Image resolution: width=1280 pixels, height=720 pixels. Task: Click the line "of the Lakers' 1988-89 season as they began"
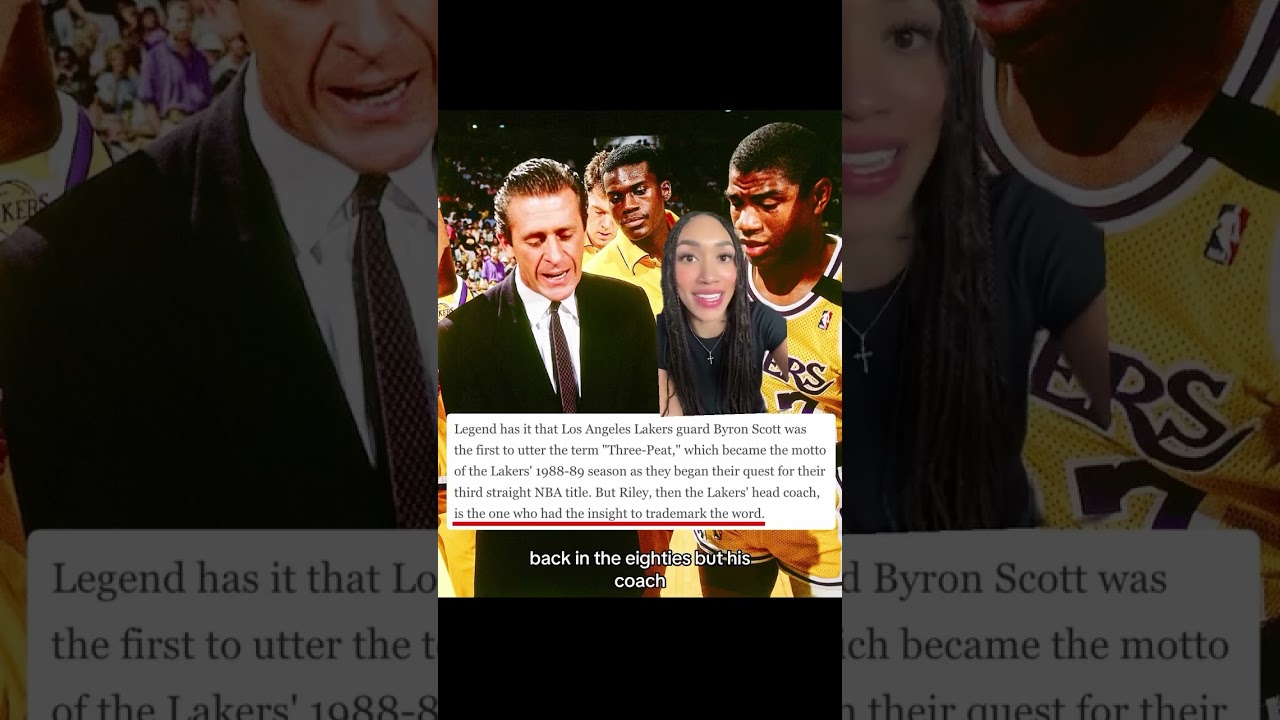point(639,471)
